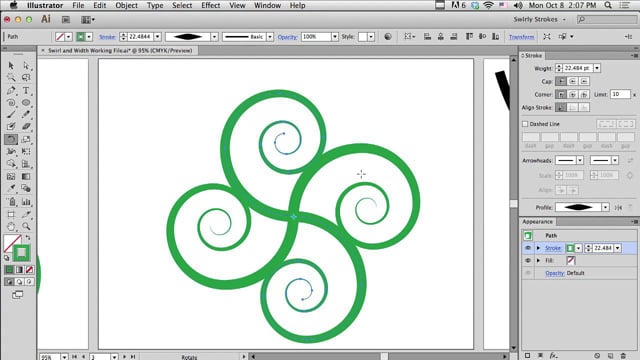Open the Swirly Strokes workspace switcher
The height and width of the screenshot is (360, 640).
click(540, 19)
